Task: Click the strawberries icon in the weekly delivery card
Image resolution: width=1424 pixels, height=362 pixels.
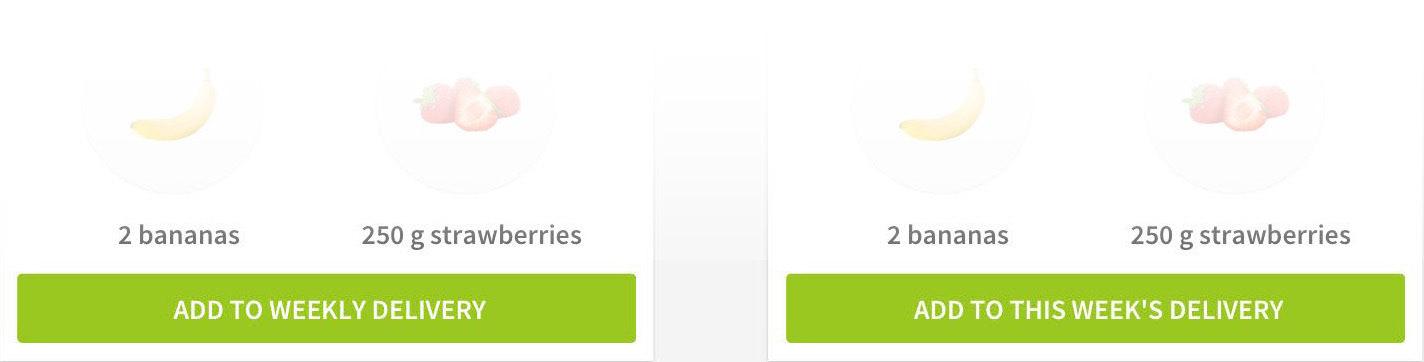Action: click(468, 104)
